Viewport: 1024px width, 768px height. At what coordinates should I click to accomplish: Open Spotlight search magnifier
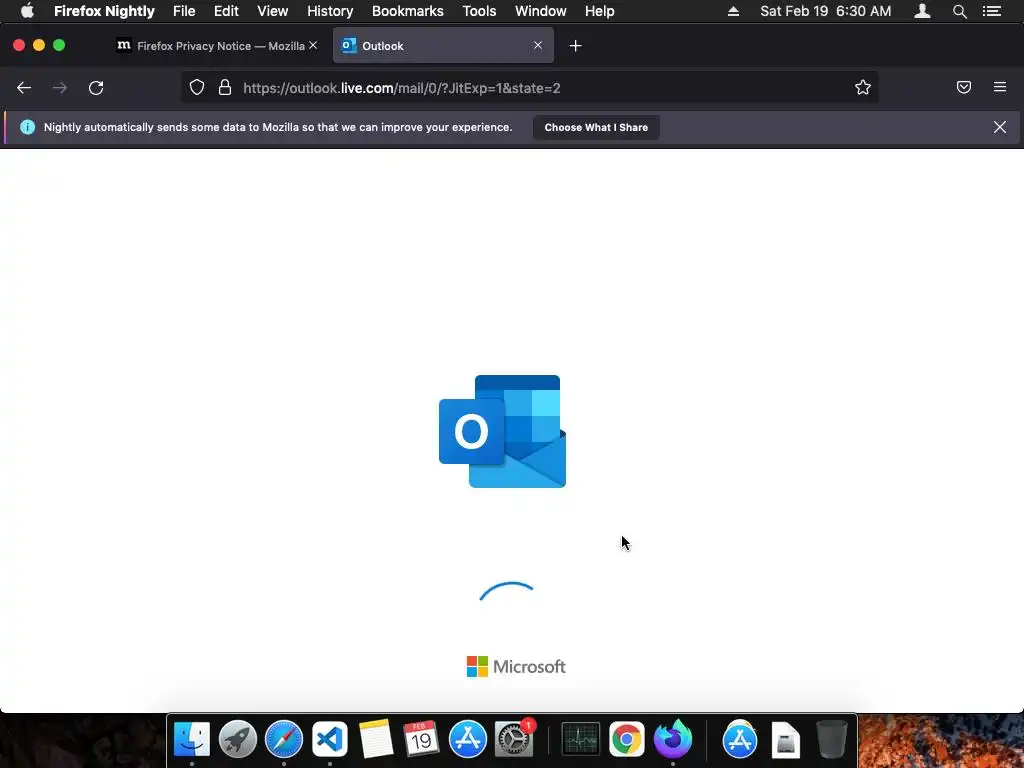tap(959, 11)
